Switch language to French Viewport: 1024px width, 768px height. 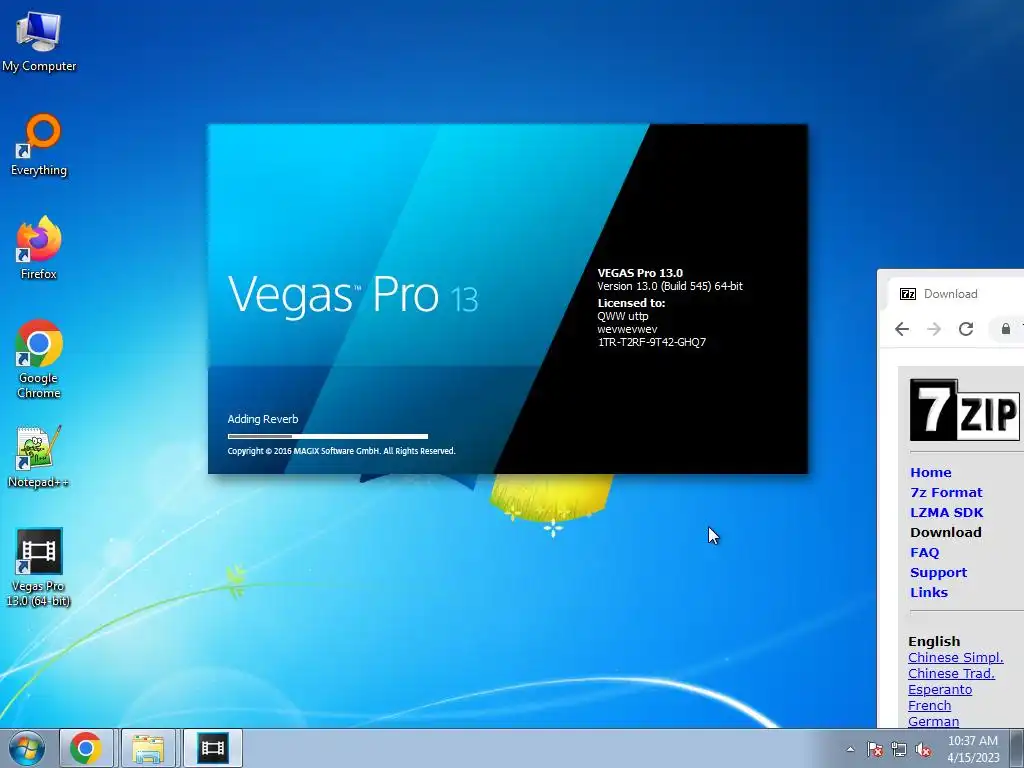tap(929, 705)
